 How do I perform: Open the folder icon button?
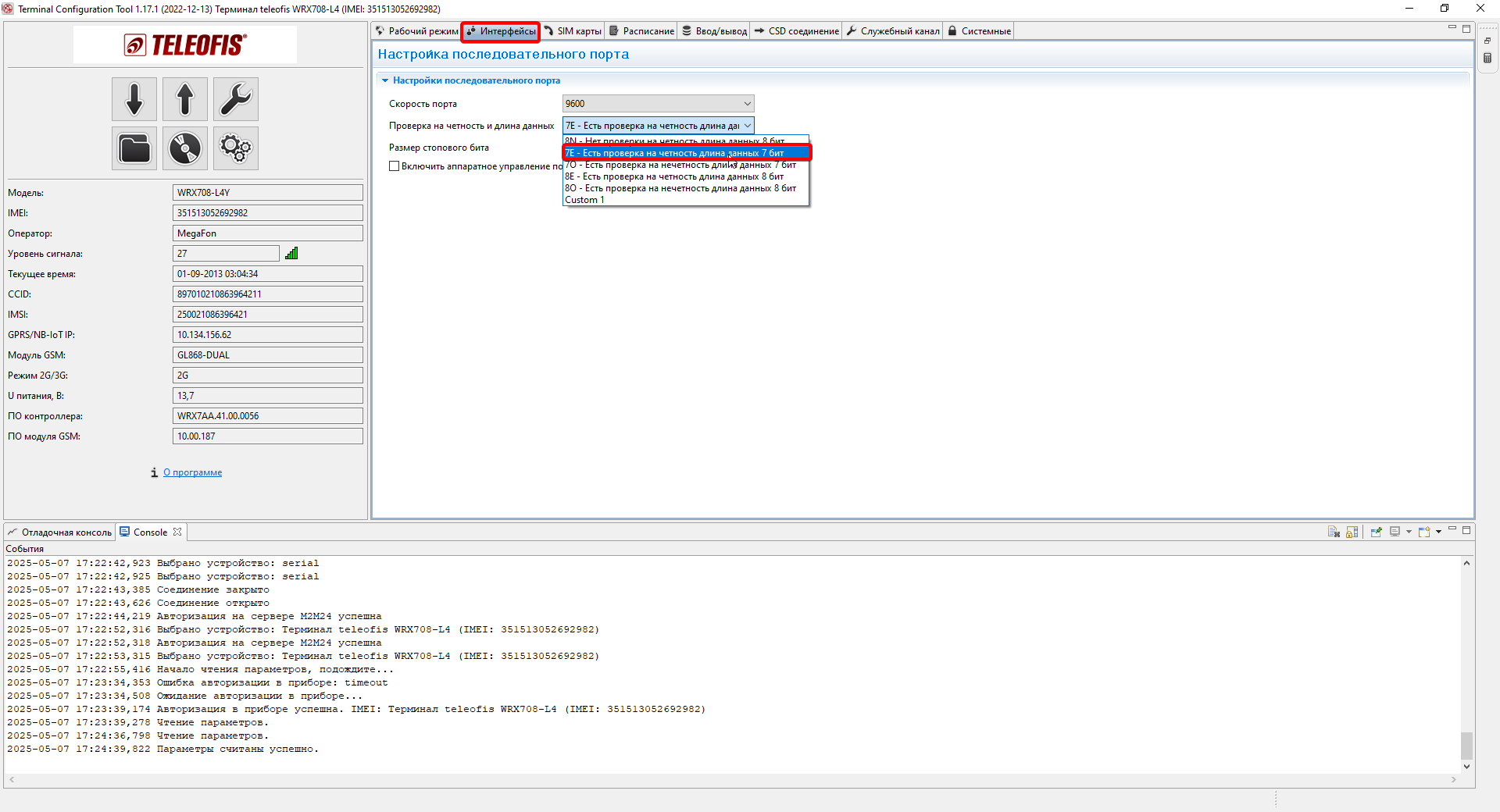click(134, 148)
